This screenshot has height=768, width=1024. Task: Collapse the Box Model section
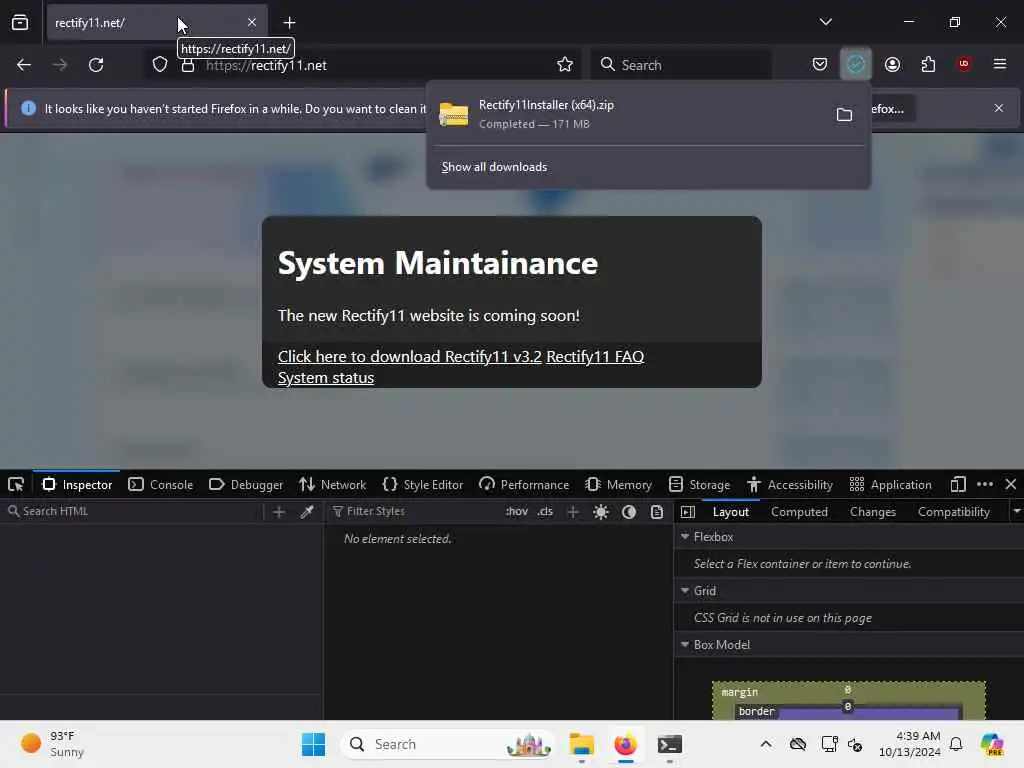(x=685, y=645)
